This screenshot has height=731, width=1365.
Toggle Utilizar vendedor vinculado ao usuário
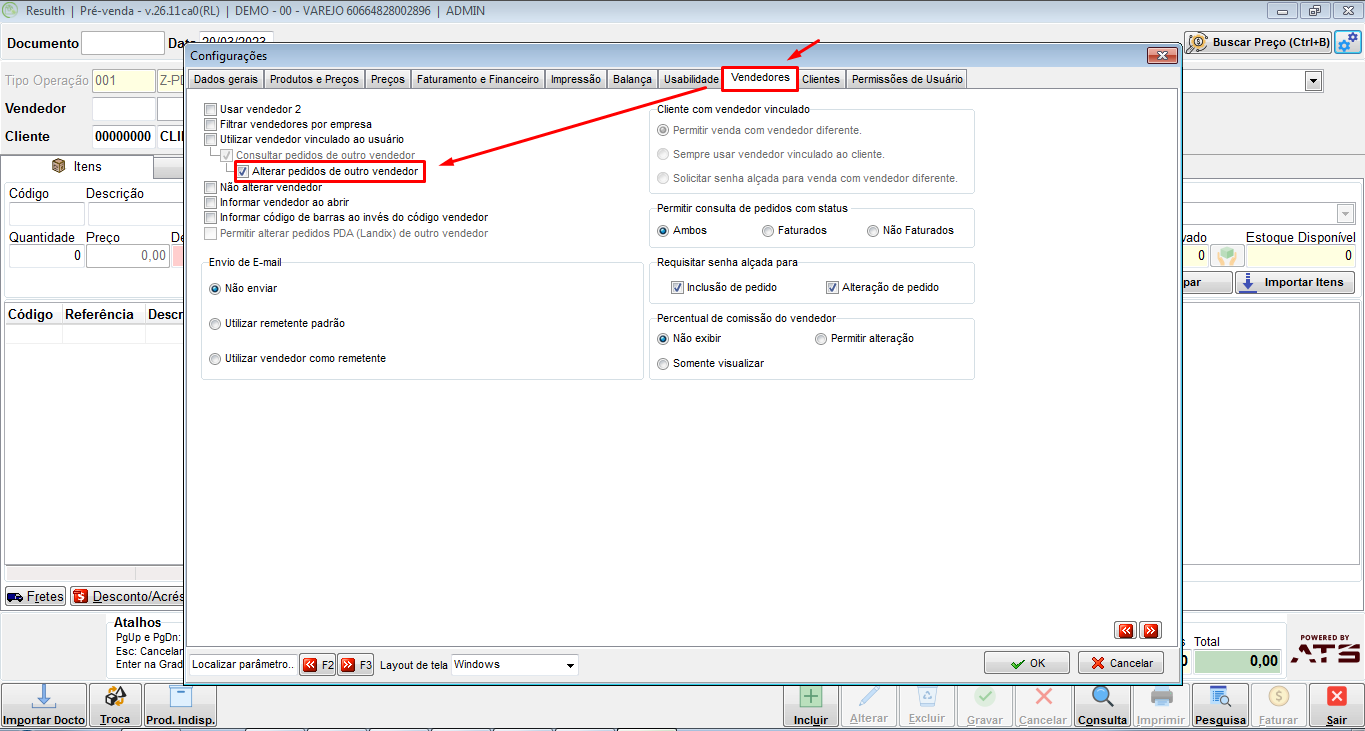[210, 139]
